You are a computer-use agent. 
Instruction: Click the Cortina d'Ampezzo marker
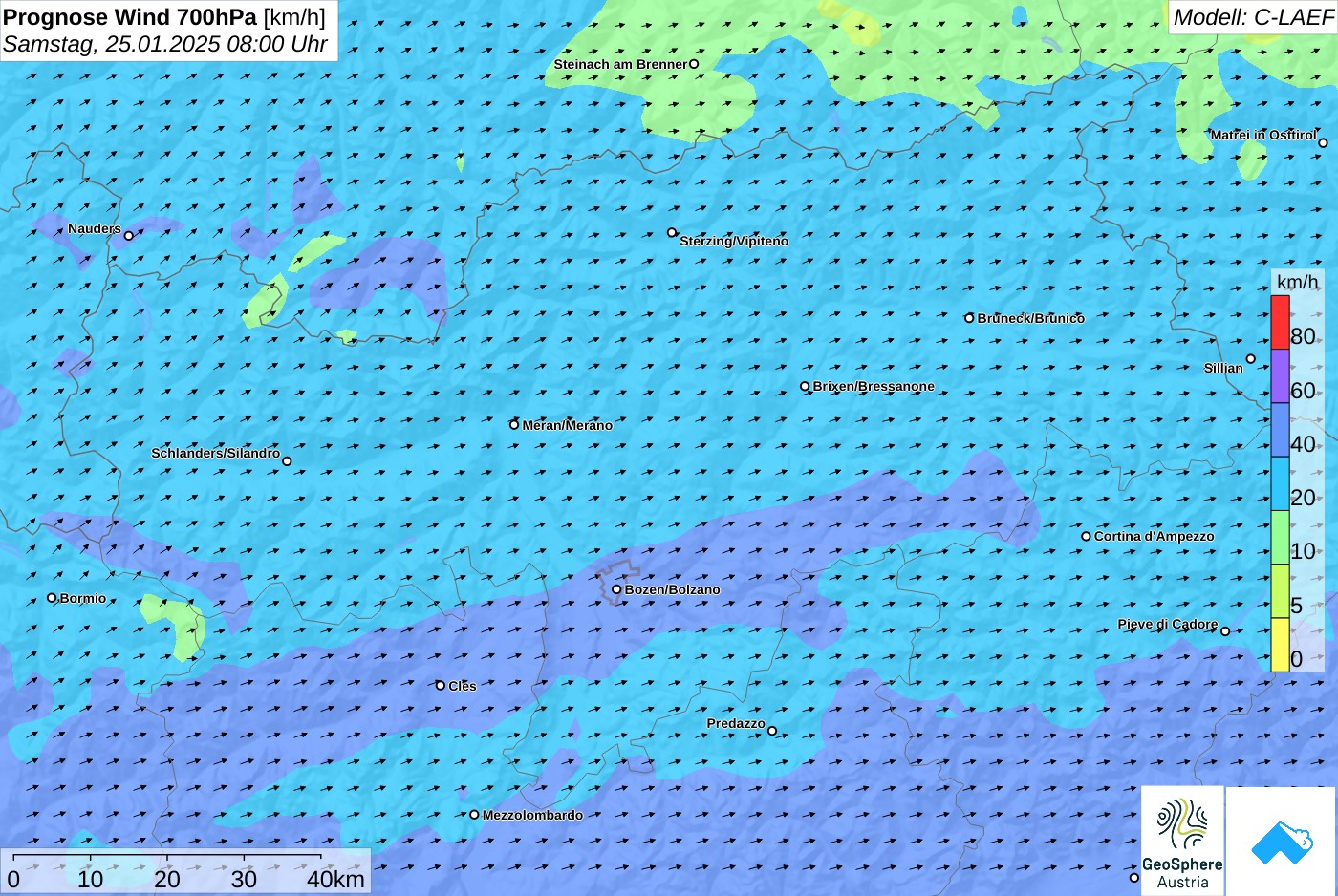(x=1086, y=536)
